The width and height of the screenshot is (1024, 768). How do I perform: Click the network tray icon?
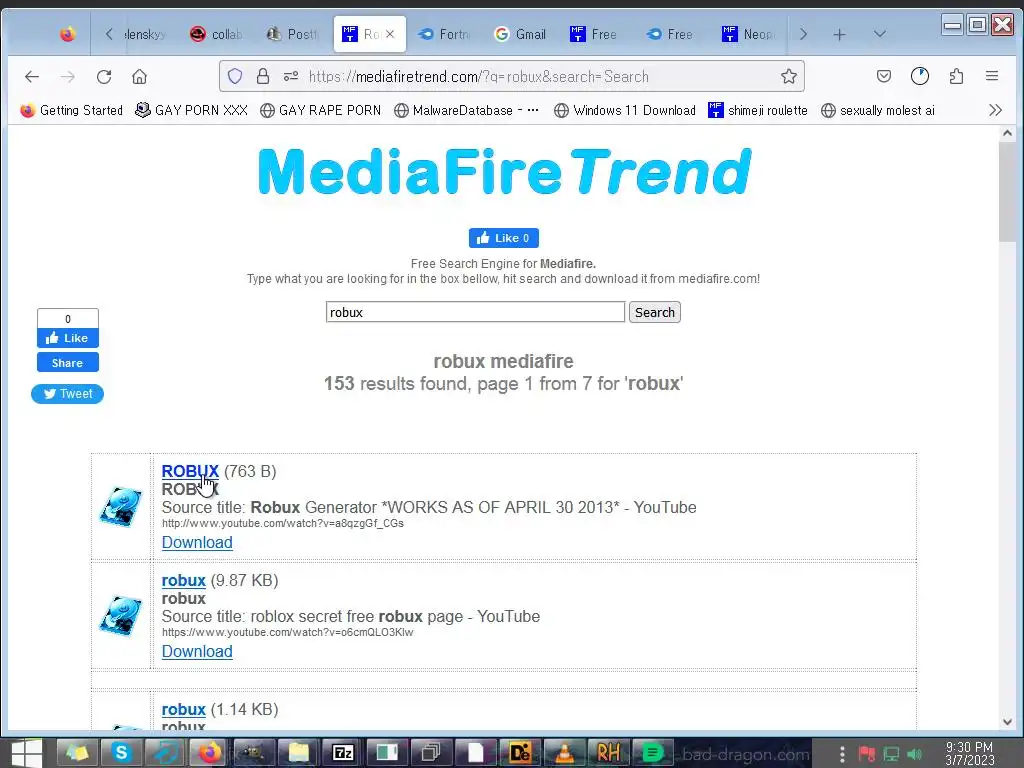891,754
